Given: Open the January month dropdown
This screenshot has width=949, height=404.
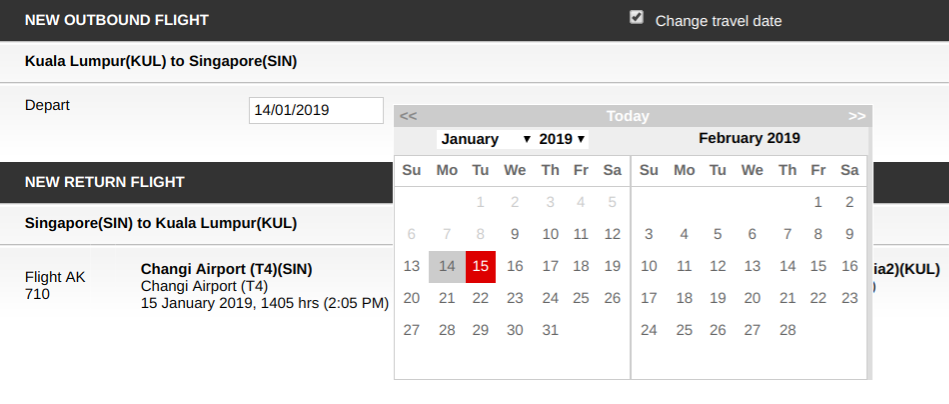Looking at the screenshot, I should tap(486, 139).
